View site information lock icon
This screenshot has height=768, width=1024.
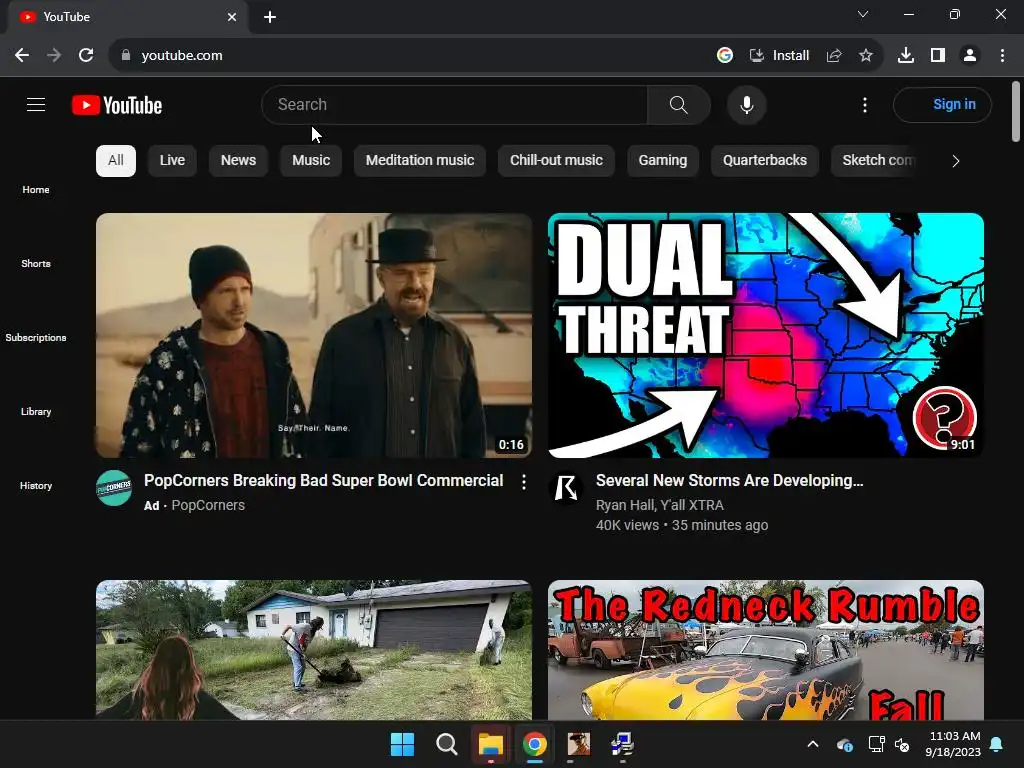tap(126, 56)
